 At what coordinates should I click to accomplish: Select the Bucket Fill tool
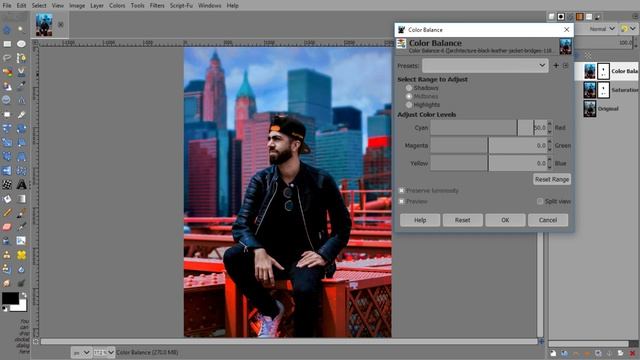pos(7,199)
